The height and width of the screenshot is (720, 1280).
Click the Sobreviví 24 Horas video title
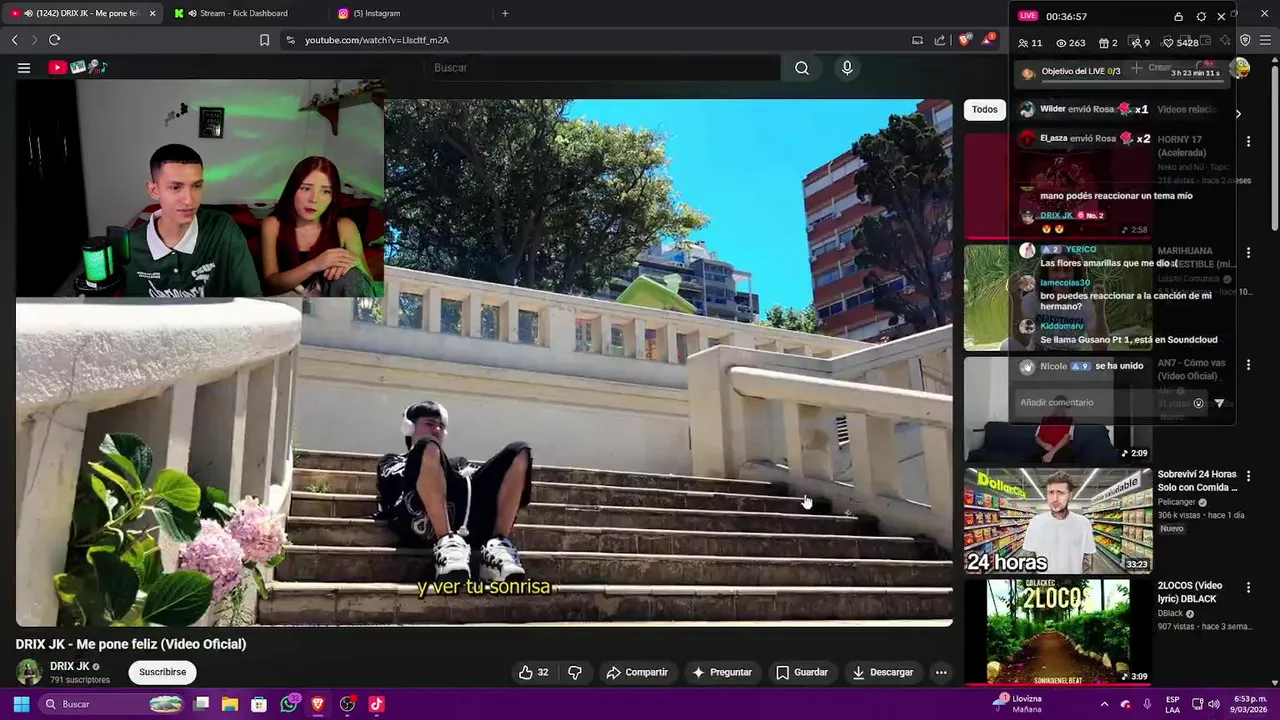(x=1197, y=481)
